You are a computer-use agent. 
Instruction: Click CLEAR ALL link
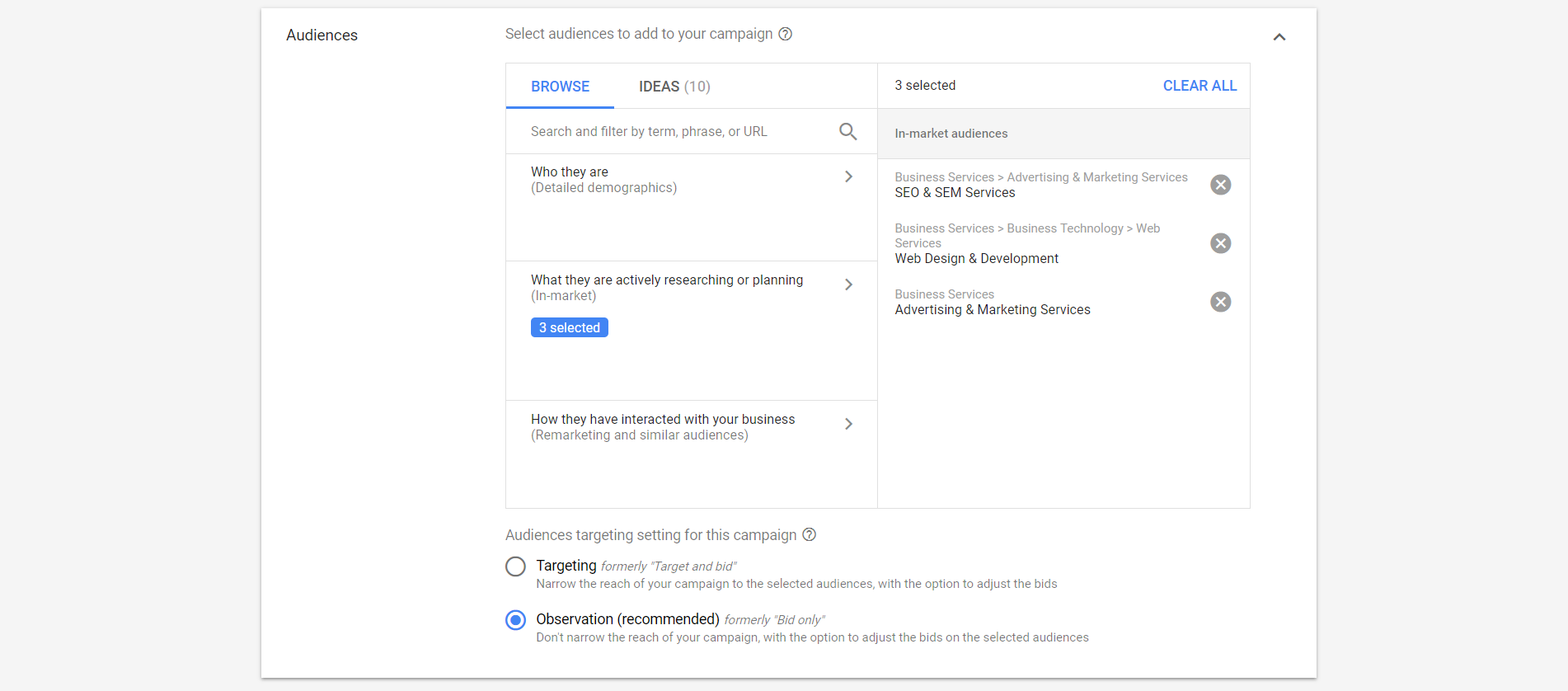click(1199, 86)
